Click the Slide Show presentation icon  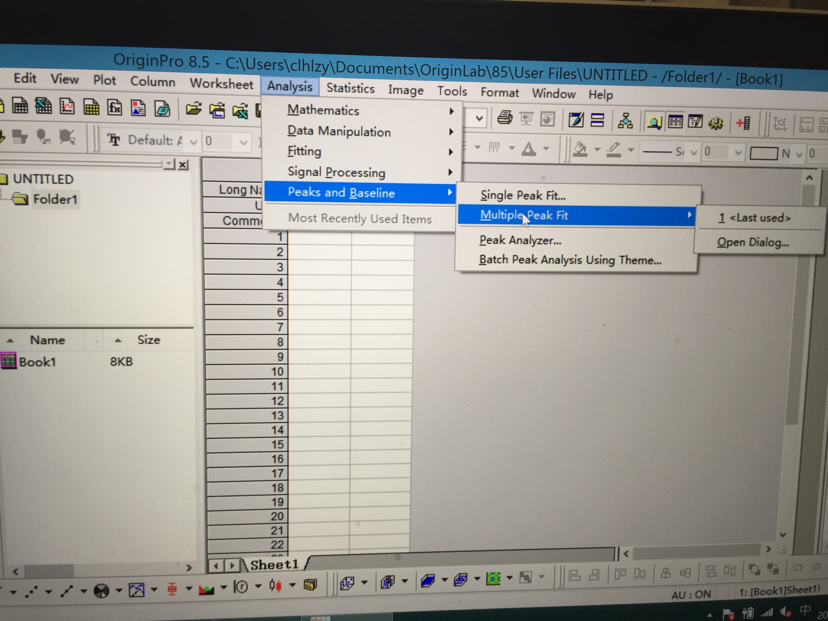point(526,119)
